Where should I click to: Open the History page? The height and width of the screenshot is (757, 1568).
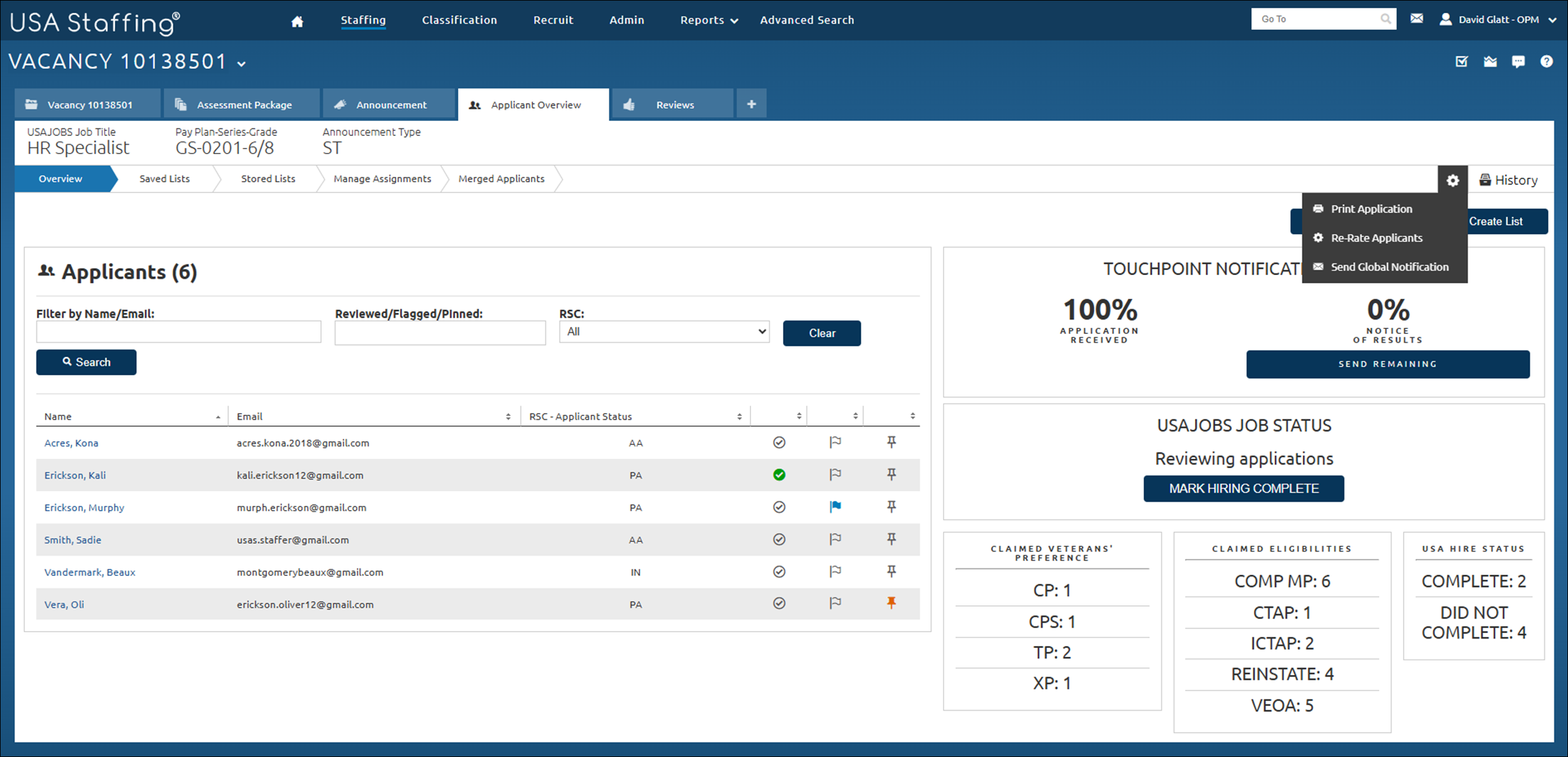click(1508, 180)
